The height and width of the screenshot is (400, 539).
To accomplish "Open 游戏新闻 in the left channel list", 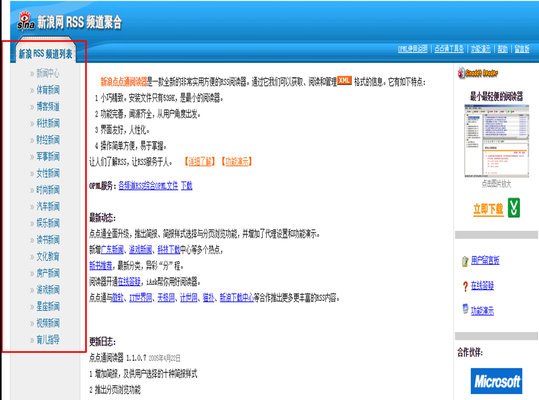I will [x=48, y=290].
